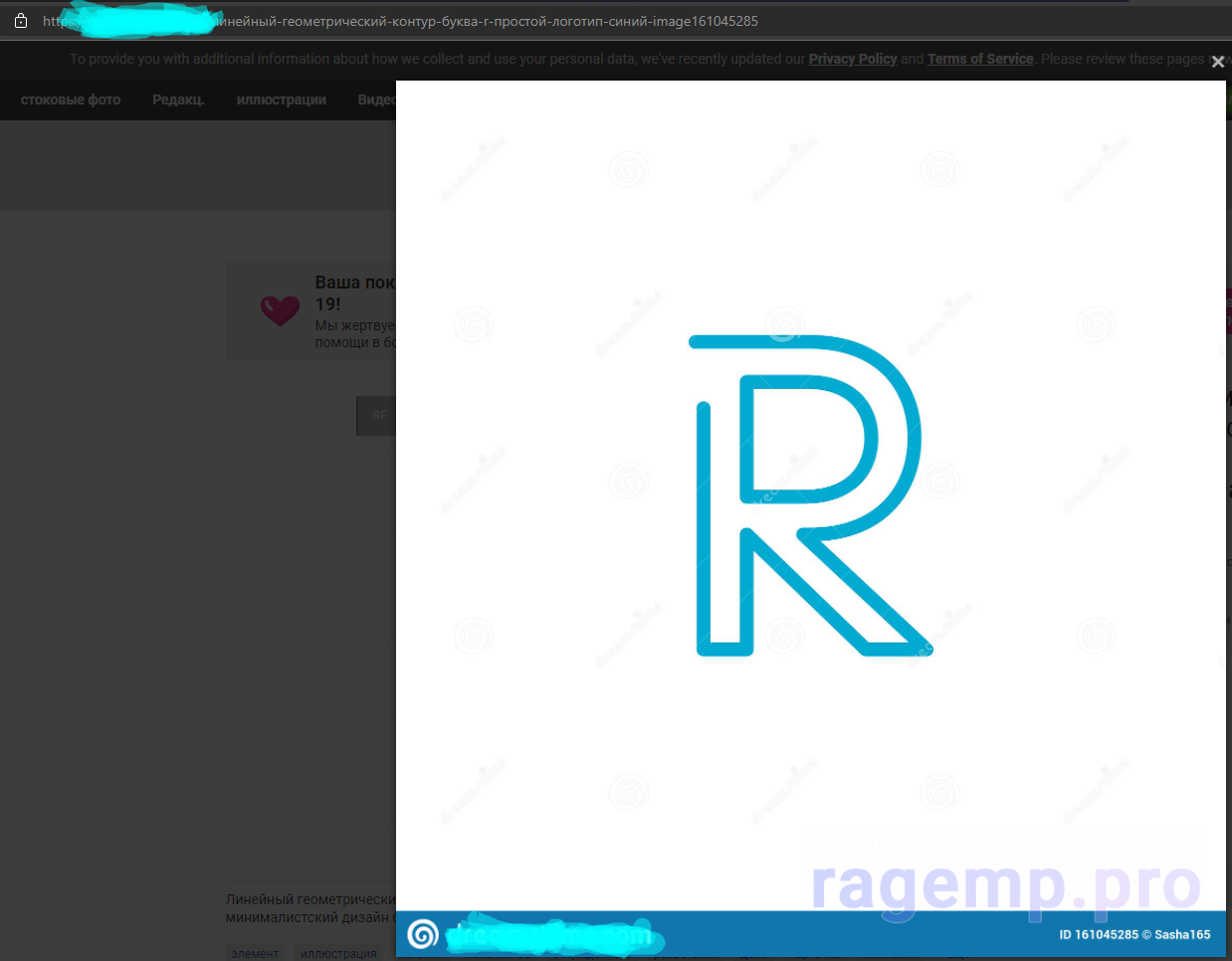Click the blue R logo preview image

(811, 495)
